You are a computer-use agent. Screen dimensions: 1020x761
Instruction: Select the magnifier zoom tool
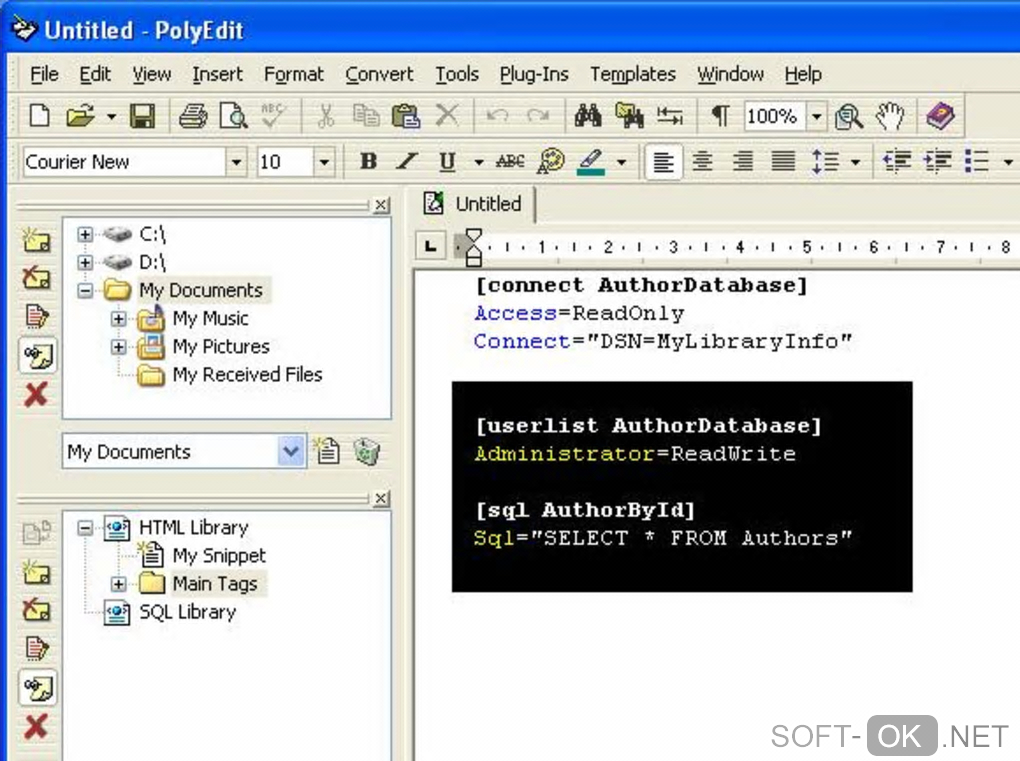pyautogui.click(x=849, y=117)
